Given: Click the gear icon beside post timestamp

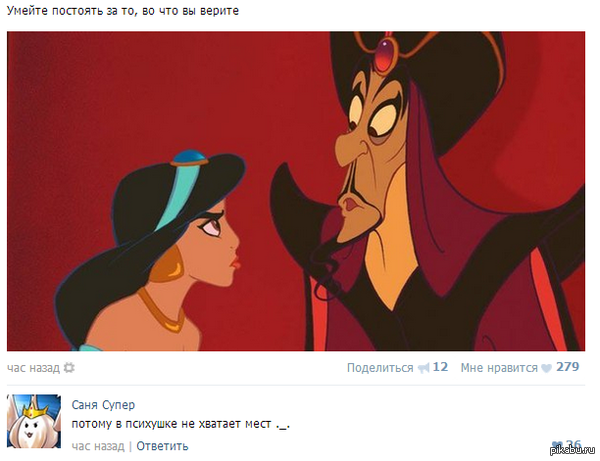Looking at the screenshot, I should [x=69, y=368].
